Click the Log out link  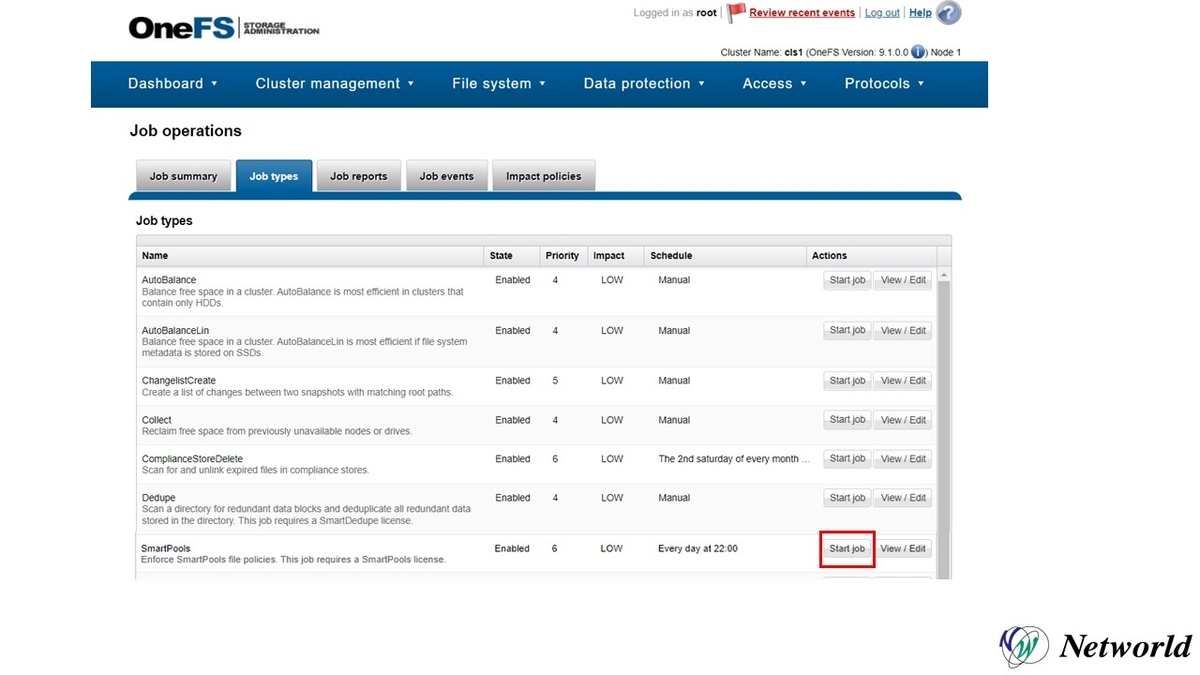(x=882, y=13)
